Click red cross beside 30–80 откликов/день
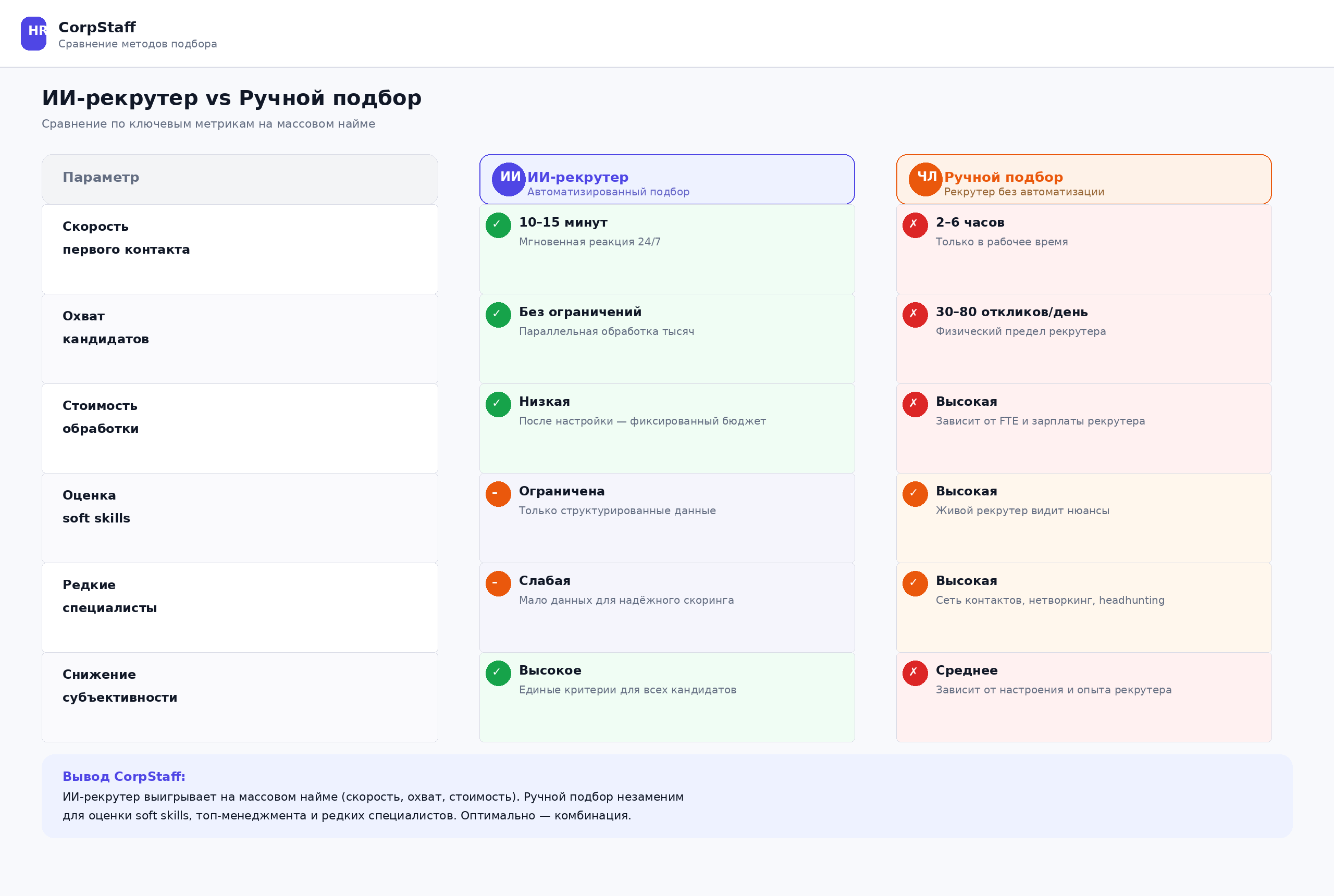This screenshot has width=1334, height=896. pos(915,315)
